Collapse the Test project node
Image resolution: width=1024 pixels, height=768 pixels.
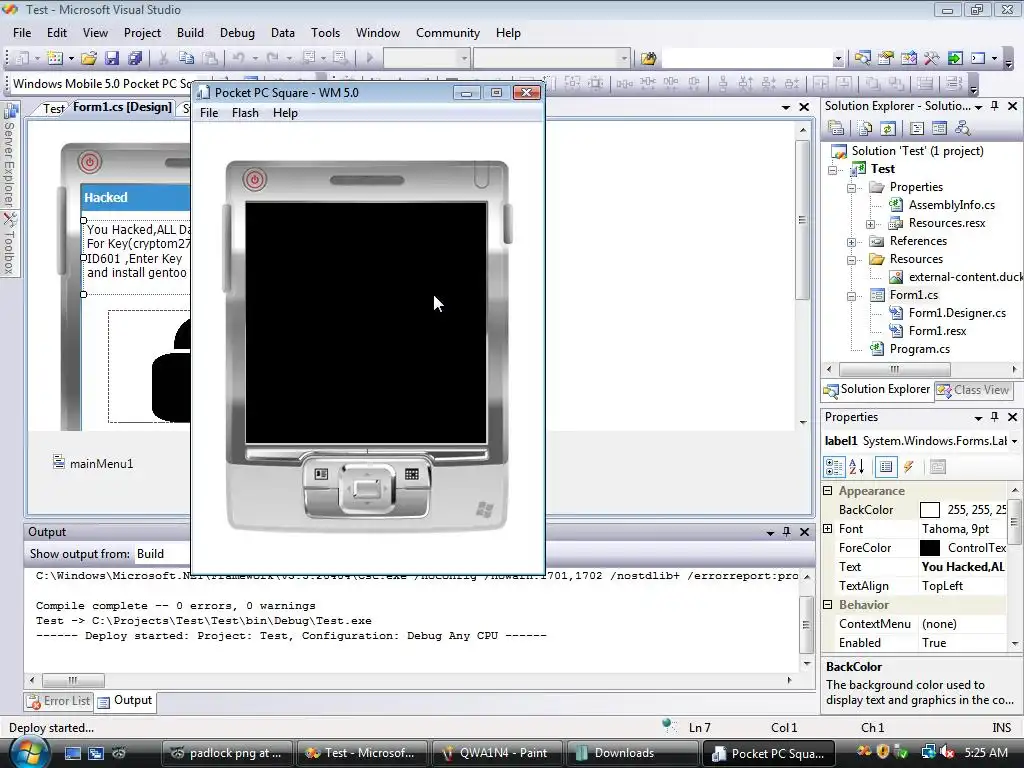(x=833, y=170)
